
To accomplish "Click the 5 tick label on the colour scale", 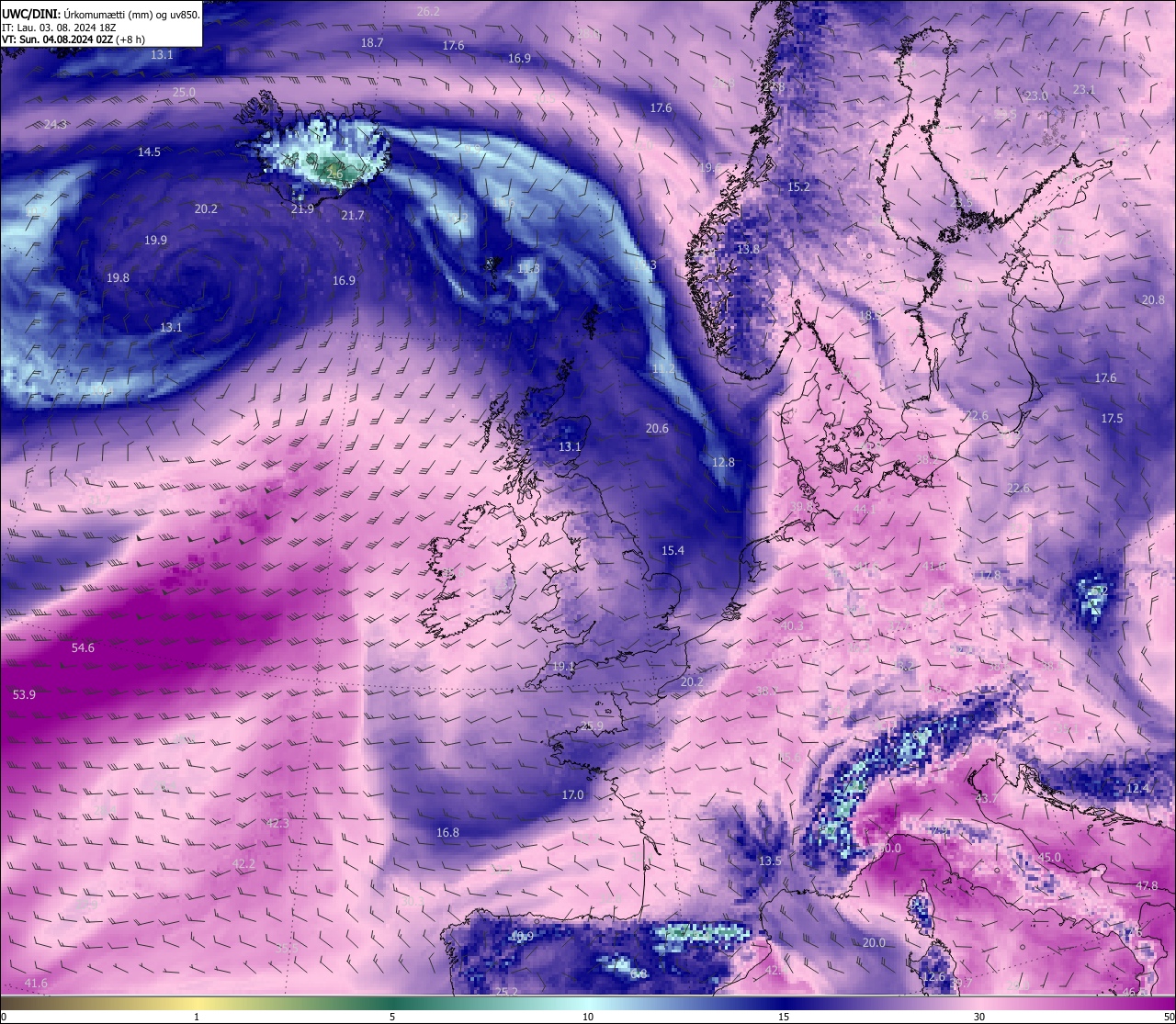I will coord(392,1017).
